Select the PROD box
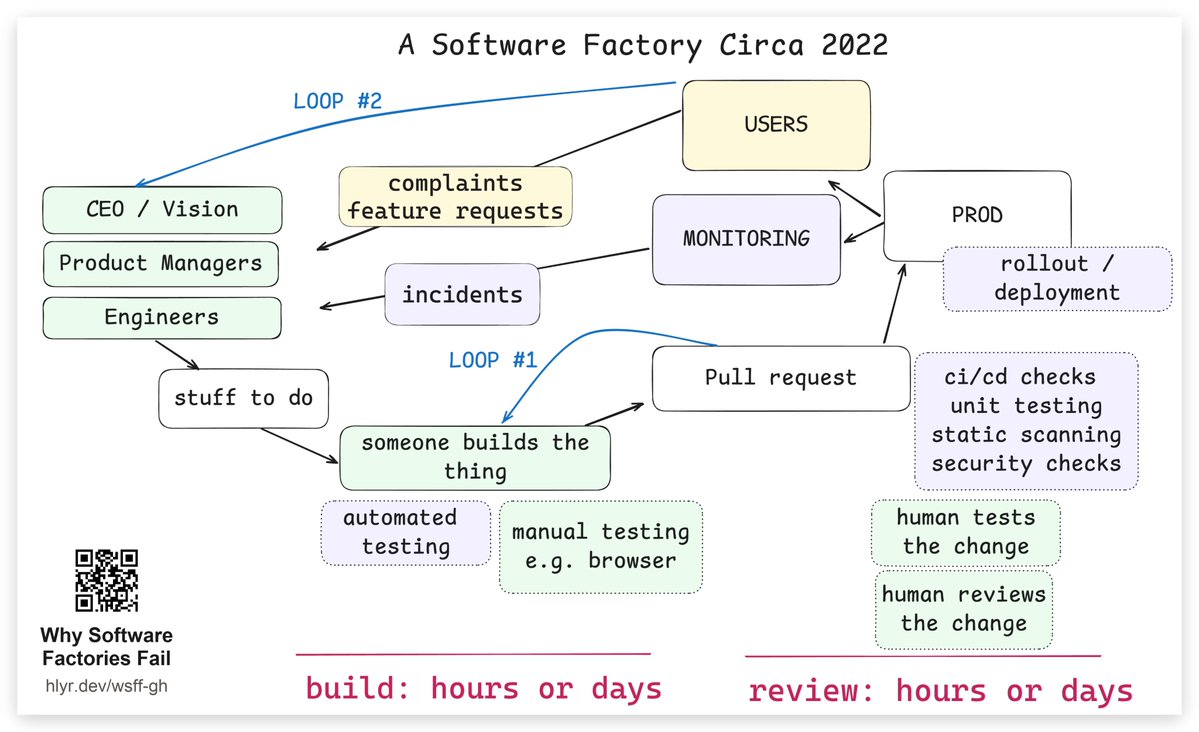Viewport: 1199px width, 732px height. point(977,216)
